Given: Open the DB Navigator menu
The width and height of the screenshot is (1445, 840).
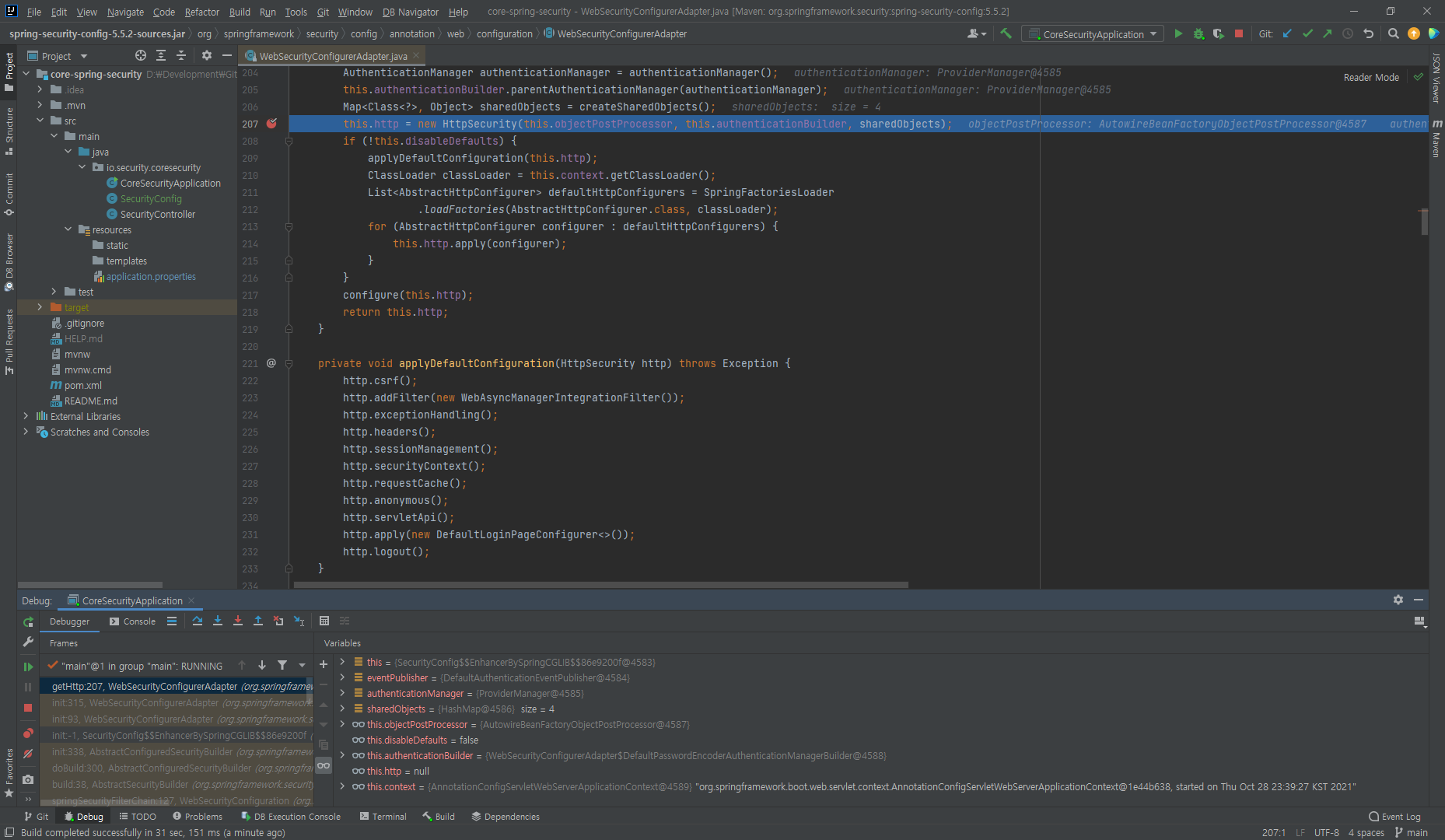Looking at the screenshot, I should pos(411,12).
